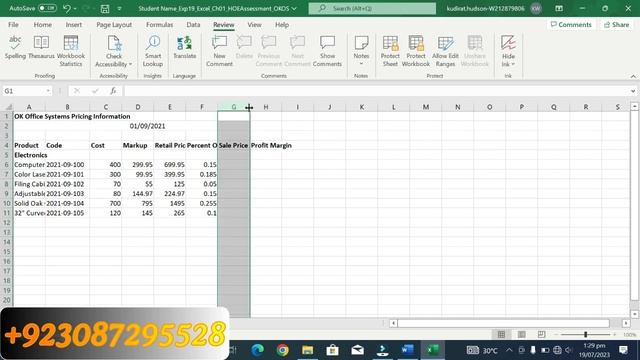Click the Undo icon in title bar
Viewport: 640px width, 360px height.
tap(67, 8)
